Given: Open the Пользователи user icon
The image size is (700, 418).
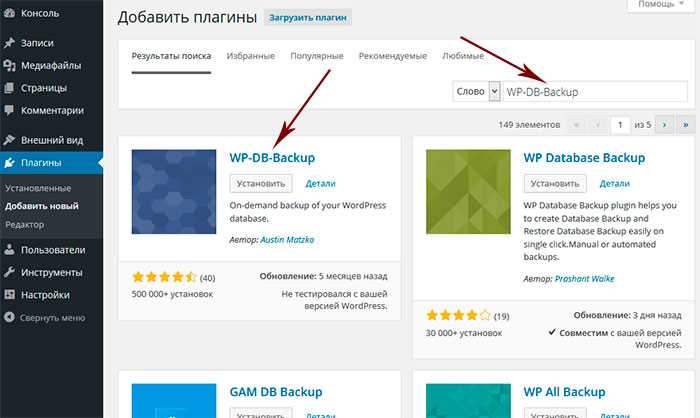Looking at the screenshot, I should pos(9,250).
